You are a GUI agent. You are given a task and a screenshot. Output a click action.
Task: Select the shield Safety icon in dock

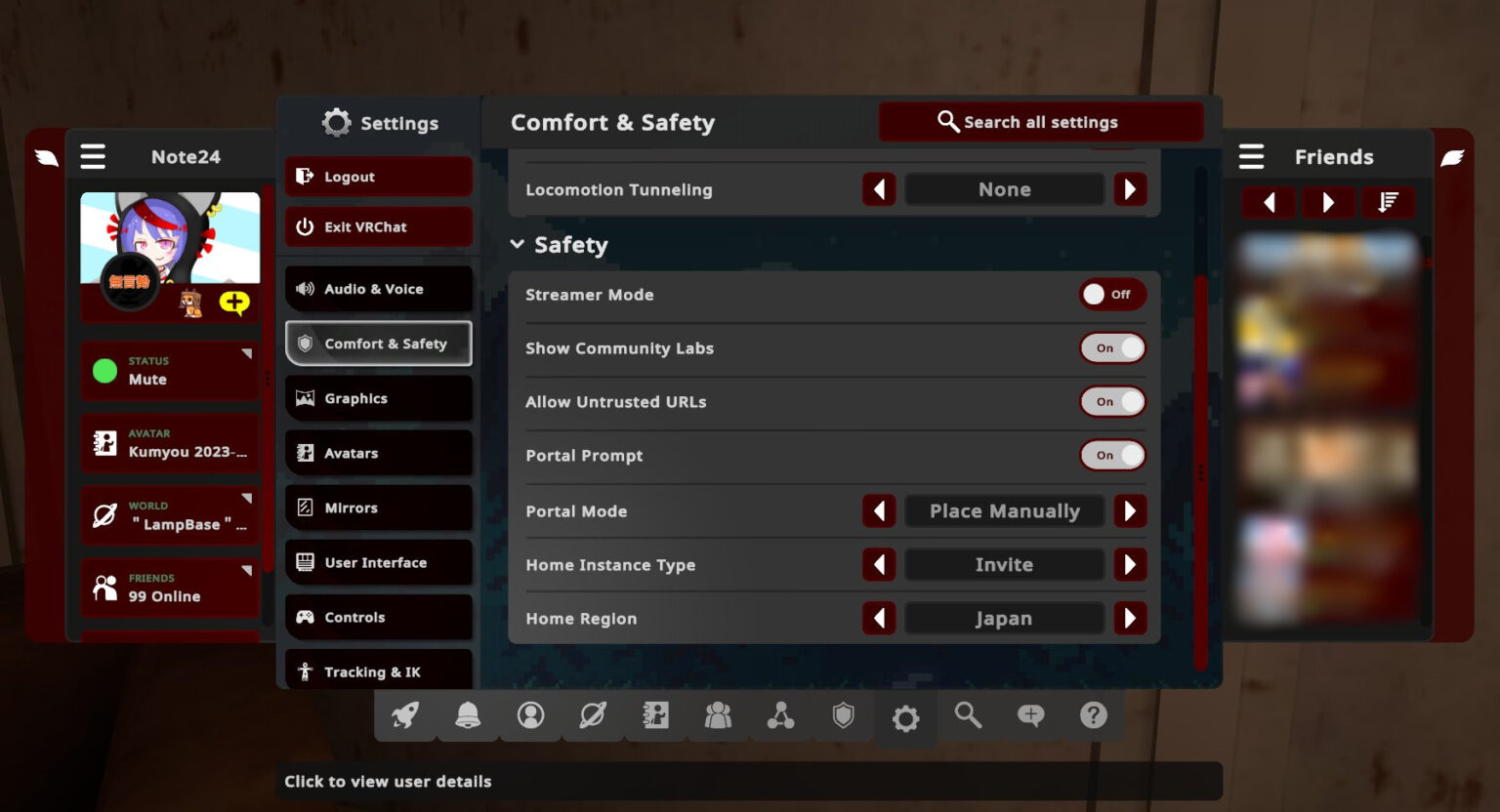843,715
